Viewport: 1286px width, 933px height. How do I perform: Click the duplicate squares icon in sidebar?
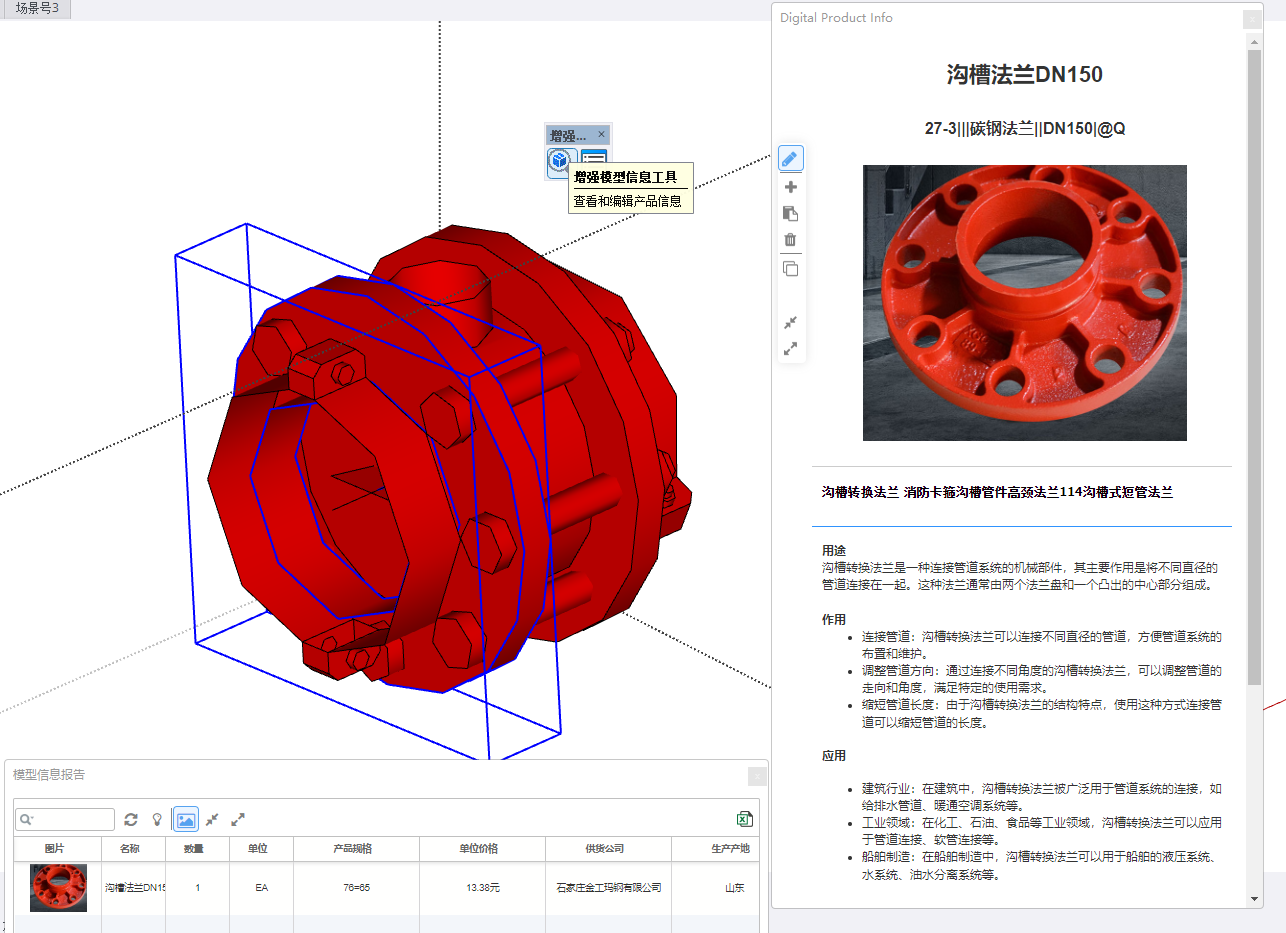790,269
